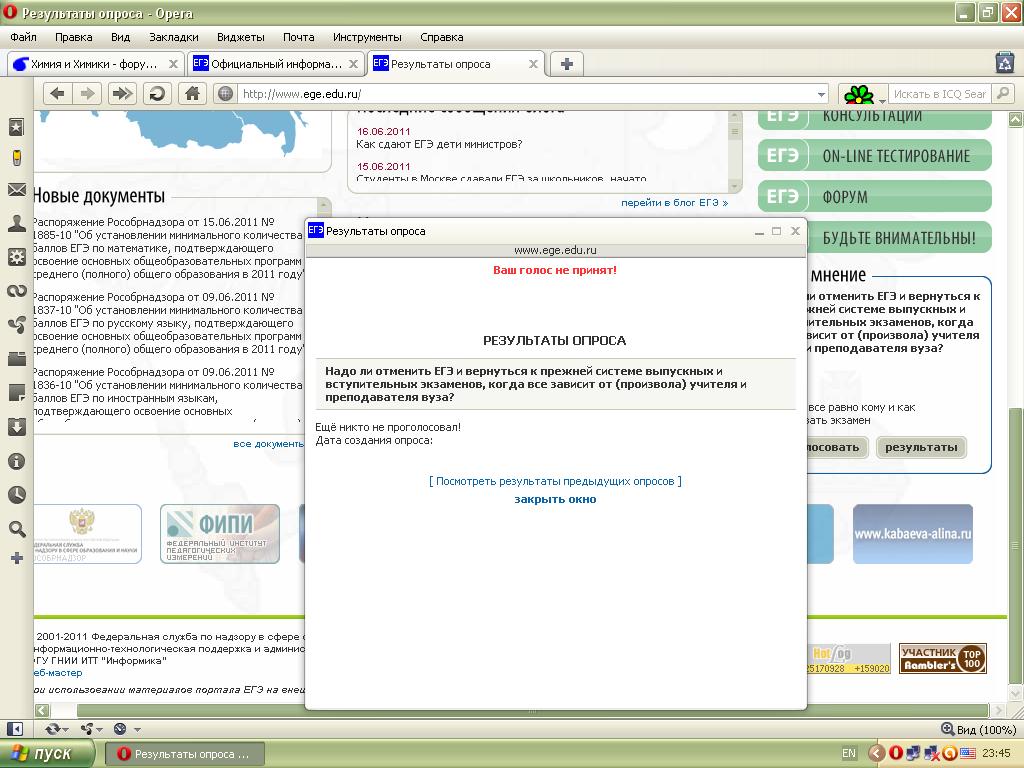Open the Mail panel envelope icon
This screenshot has width=1024, height=768.
[16, 190]
